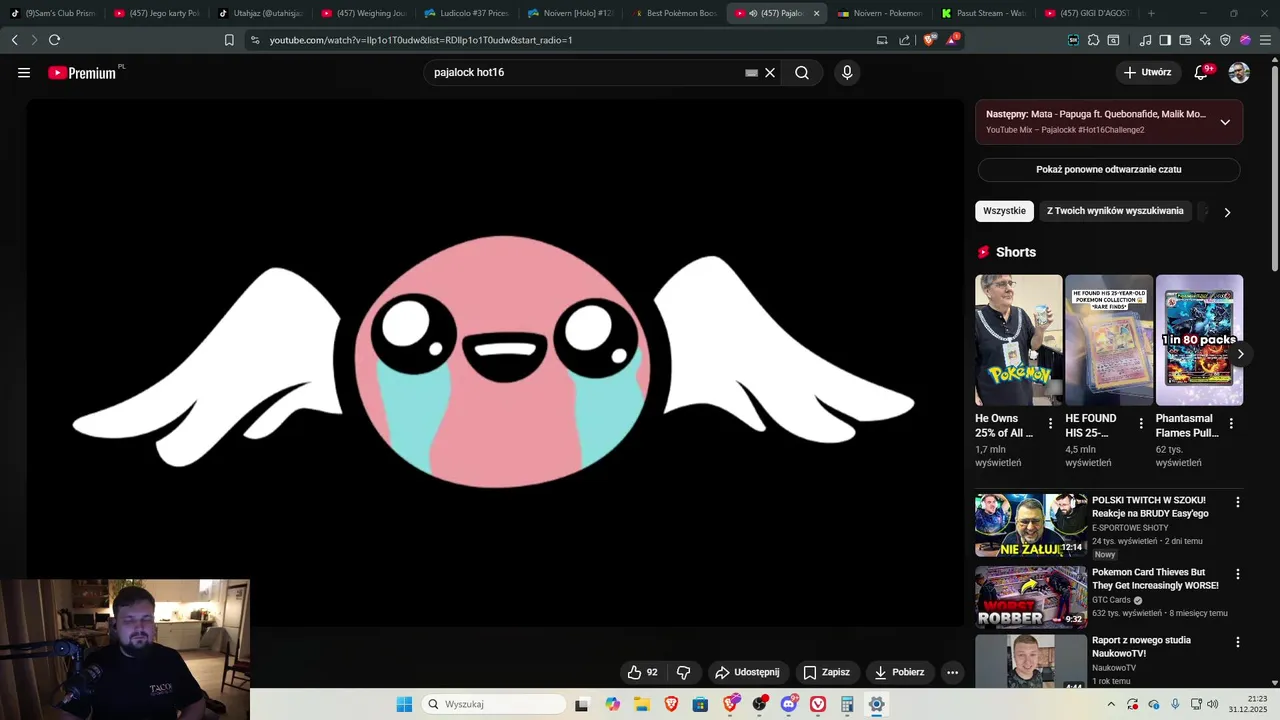The image size is (1280, 720).
Task: Switch to Pasut Stream tab
Action: click(x=984, y=13)
